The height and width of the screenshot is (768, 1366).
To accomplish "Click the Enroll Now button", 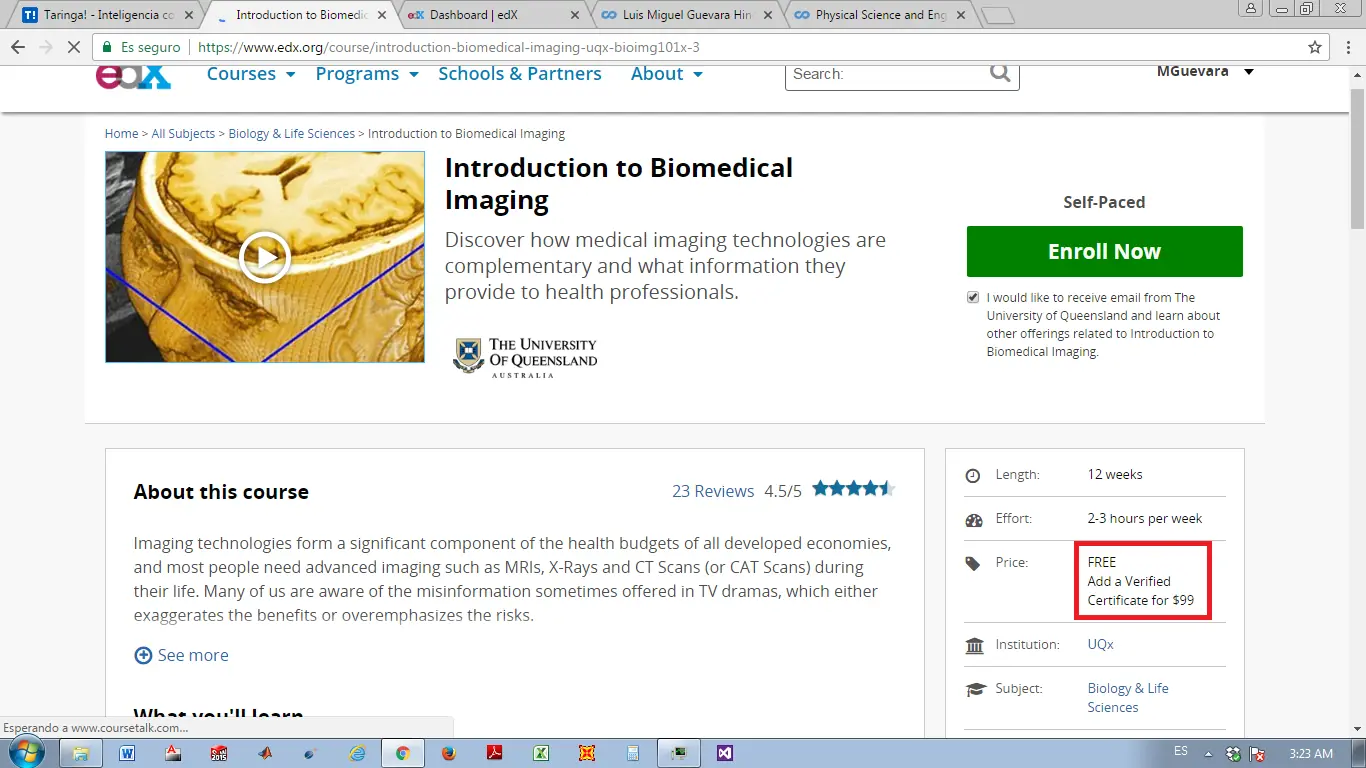I will [1105, 252].
